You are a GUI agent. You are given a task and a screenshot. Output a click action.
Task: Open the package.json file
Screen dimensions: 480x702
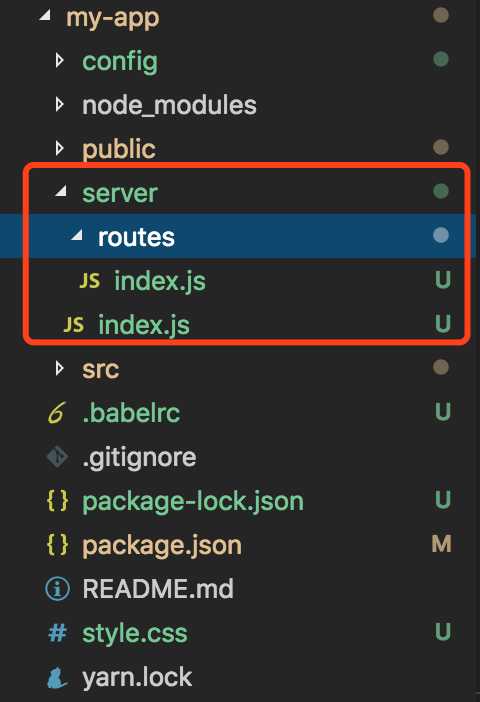pyautogui.click(x=162, y=546)
